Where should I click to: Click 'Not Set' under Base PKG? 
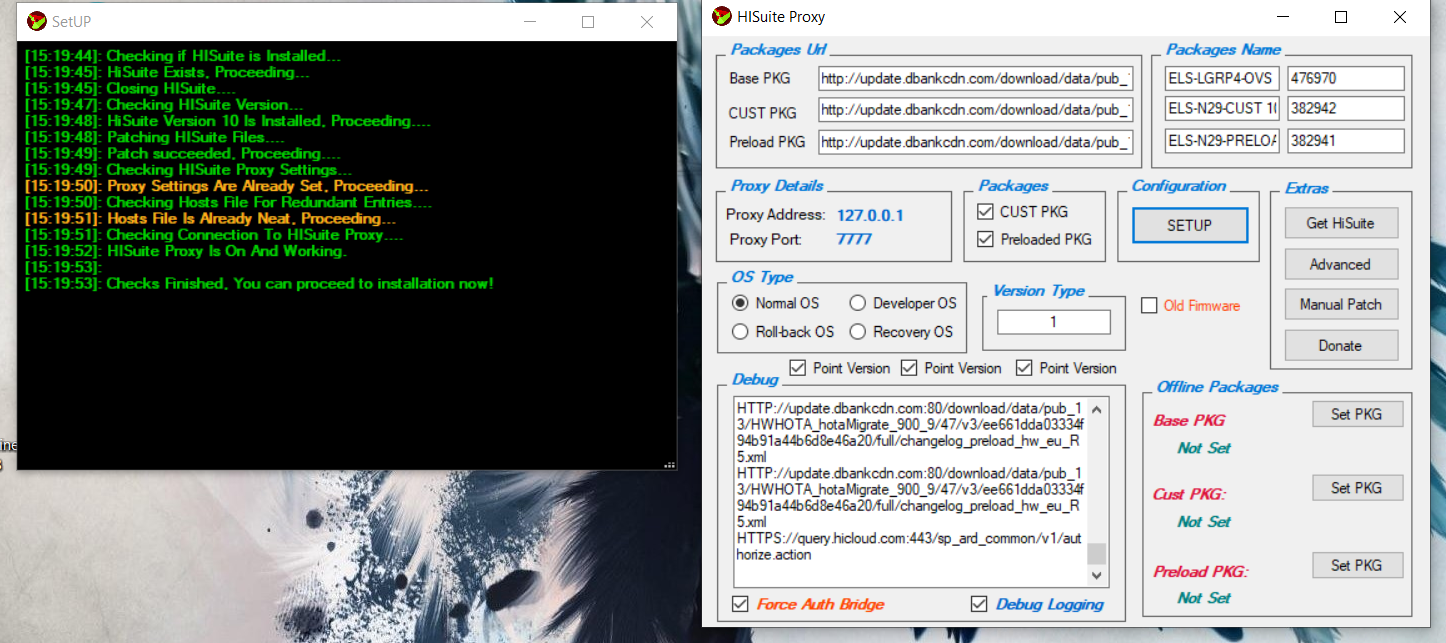point(1204,448)
